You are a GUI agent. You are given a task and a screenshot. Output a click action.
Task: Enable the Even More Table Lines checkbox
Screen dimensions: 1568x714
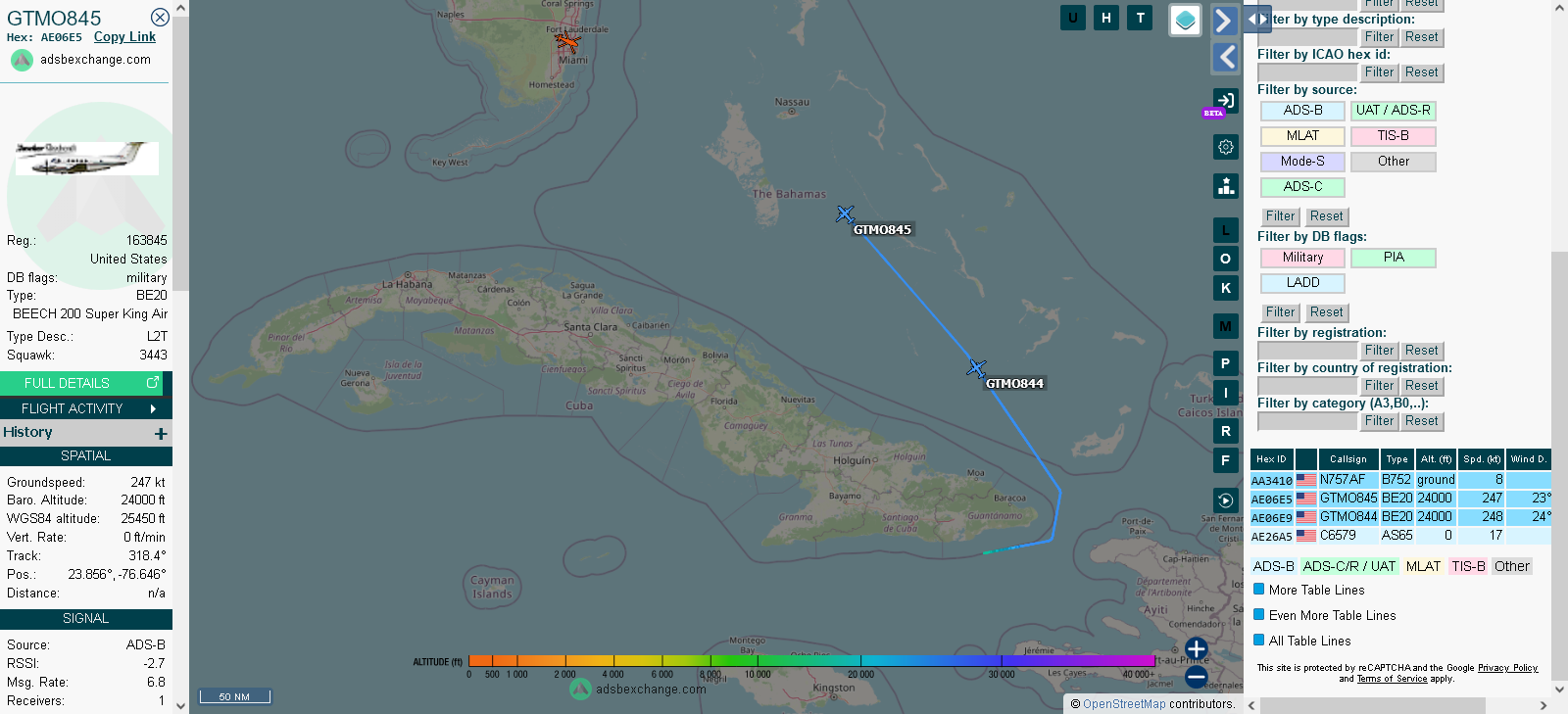pos(1259,615)
